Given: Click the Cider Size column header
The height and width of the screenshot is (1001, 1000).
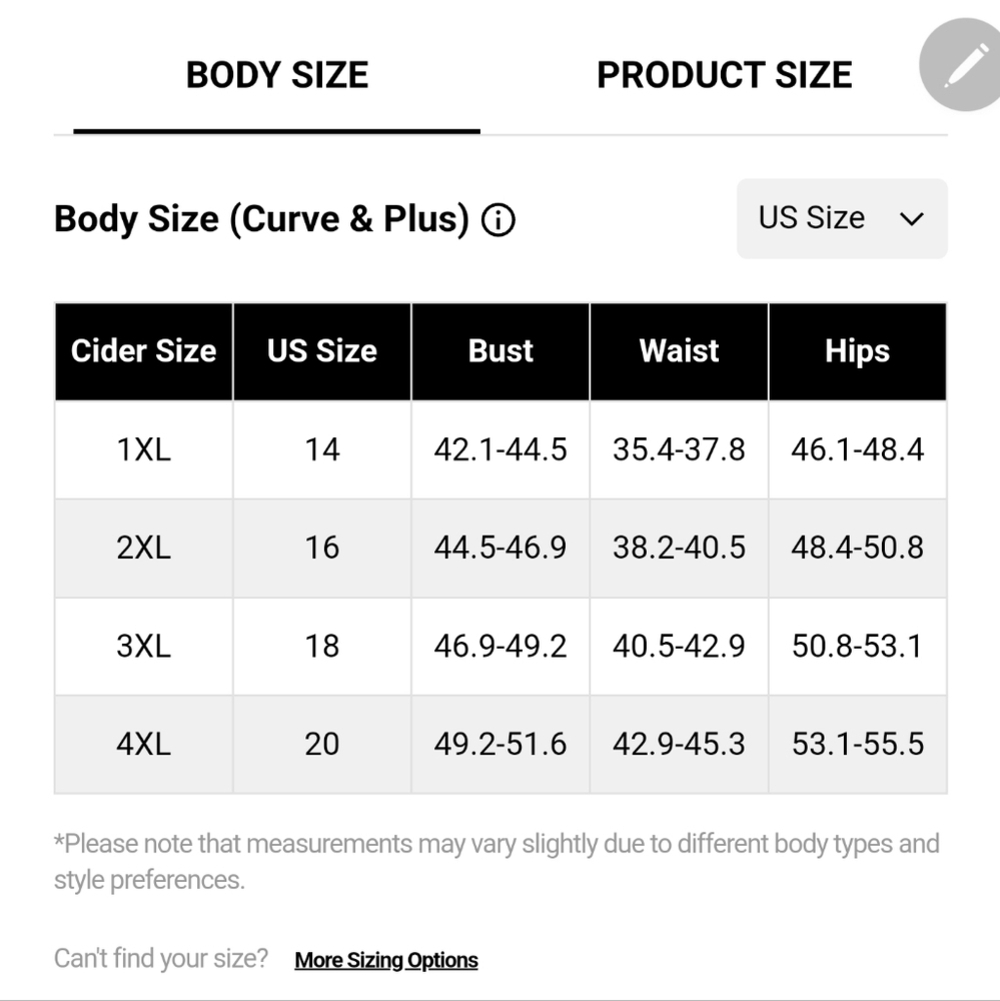Looking at the screenshot, I should (144, 351).
